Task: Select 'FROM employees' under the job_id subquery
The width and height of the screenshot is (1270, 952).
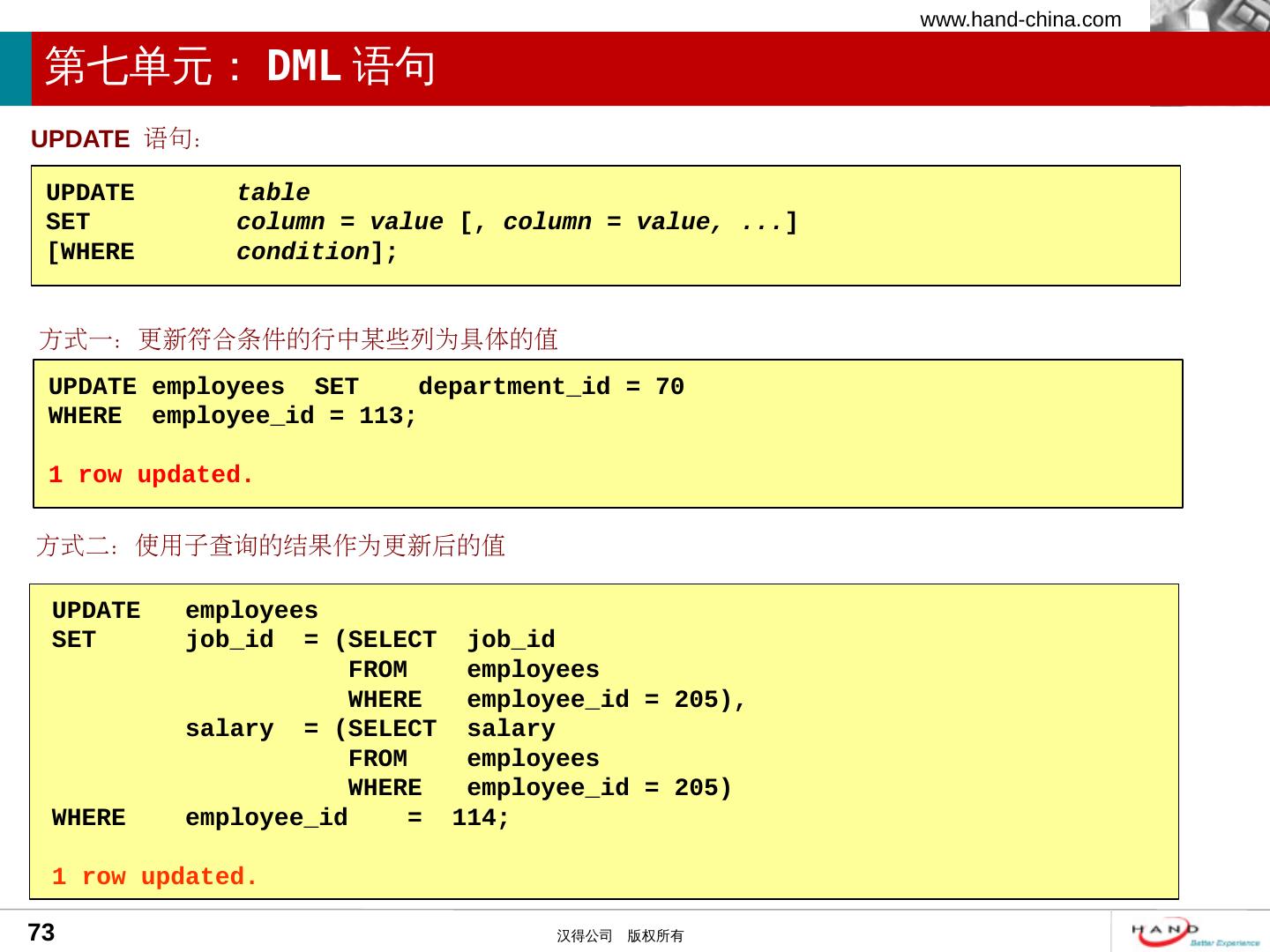Action: [x=474, y=670]
